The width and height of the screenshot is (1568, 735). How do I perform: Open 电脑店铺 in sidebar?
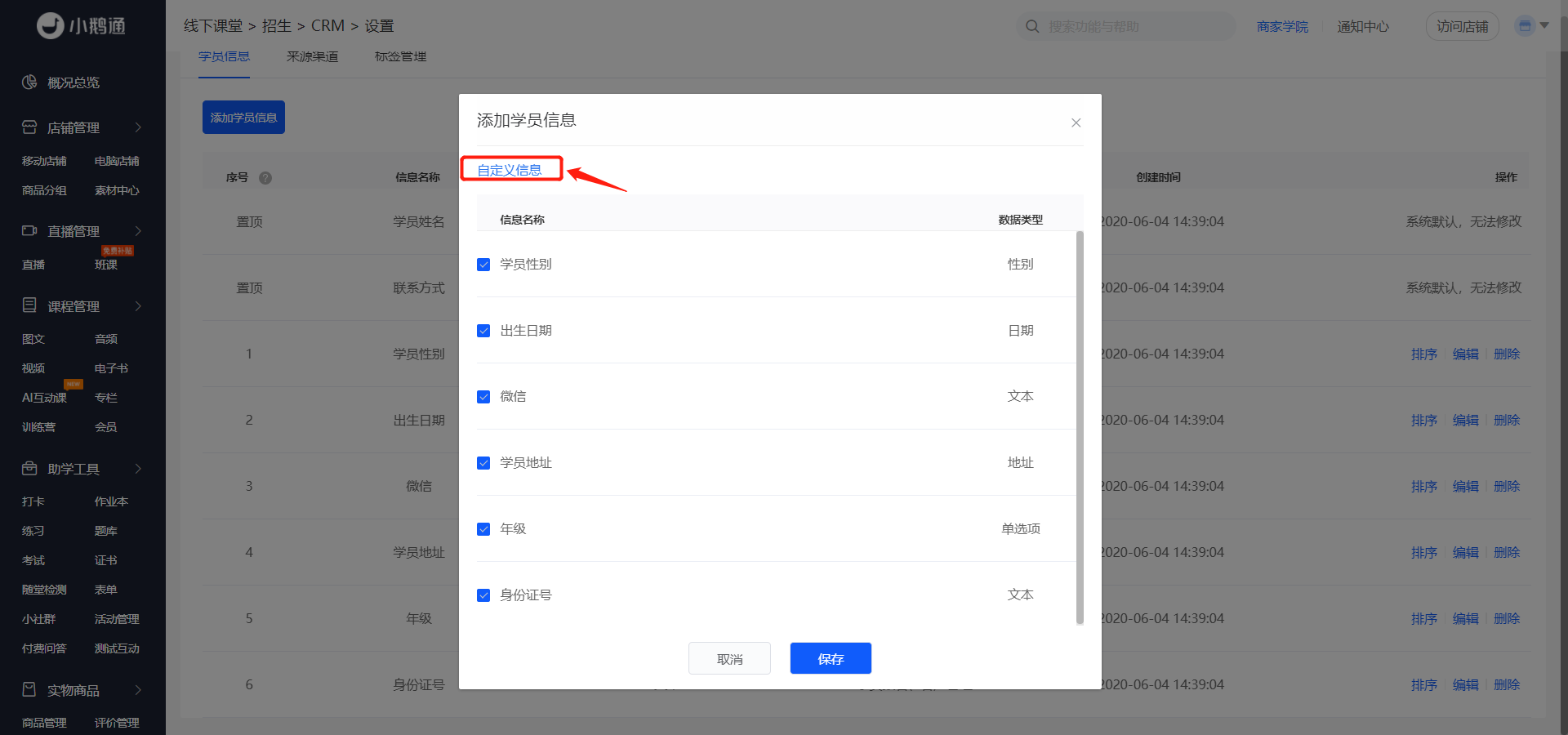pos(117,161)
